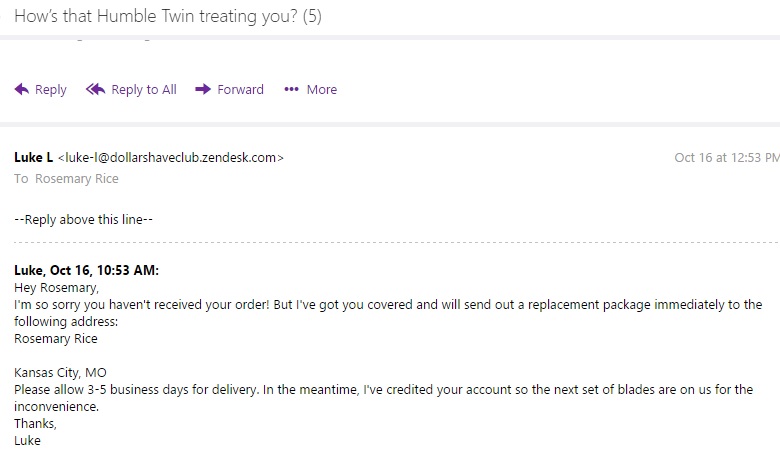Viewport: 780px width, 454px height.
Task: Click the More ellipsis dots icon
Action: point(291,90)
